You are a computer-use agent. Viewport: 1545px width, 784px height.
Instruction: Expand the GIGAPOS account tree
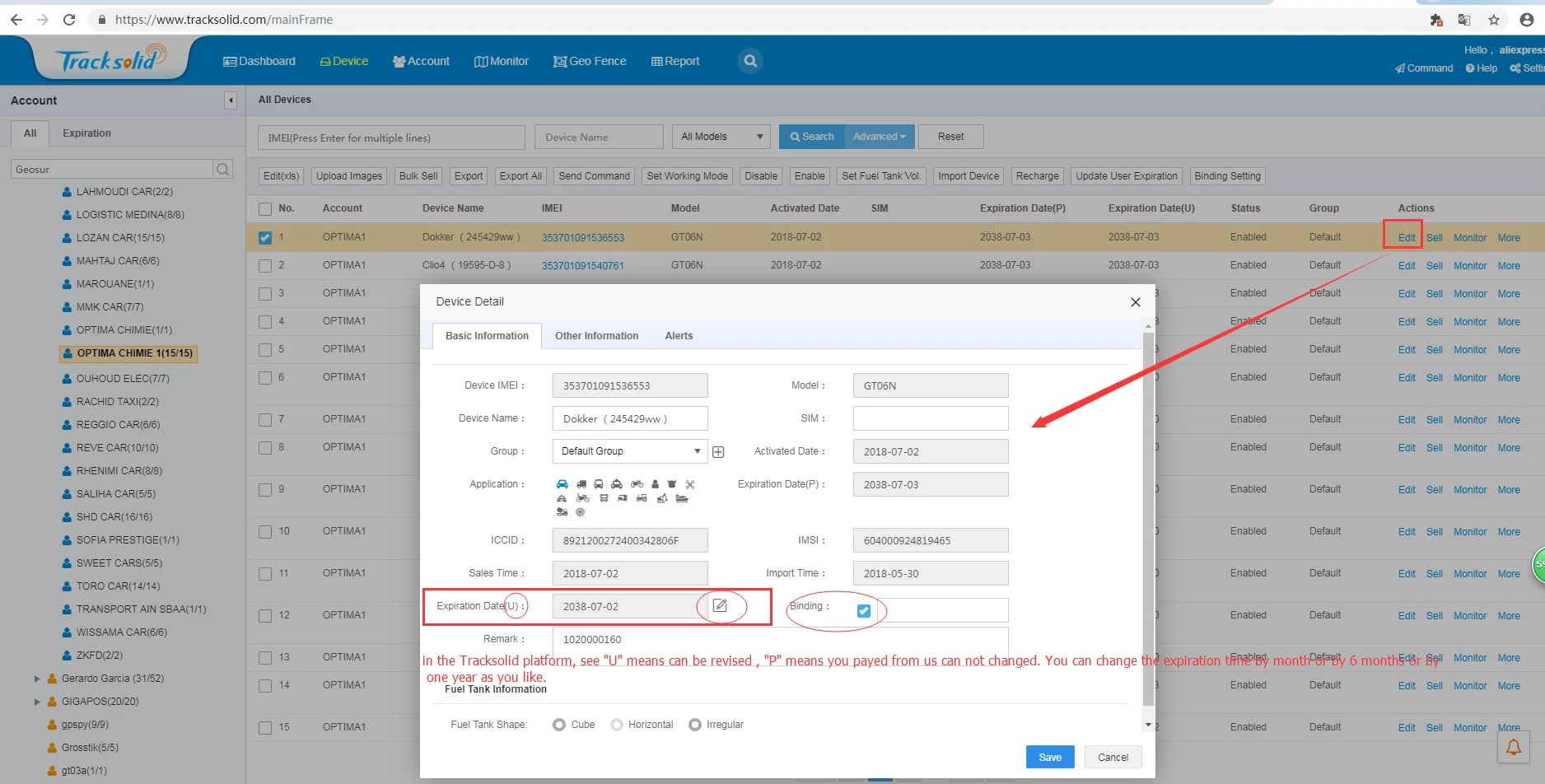[x=37, y=702]
